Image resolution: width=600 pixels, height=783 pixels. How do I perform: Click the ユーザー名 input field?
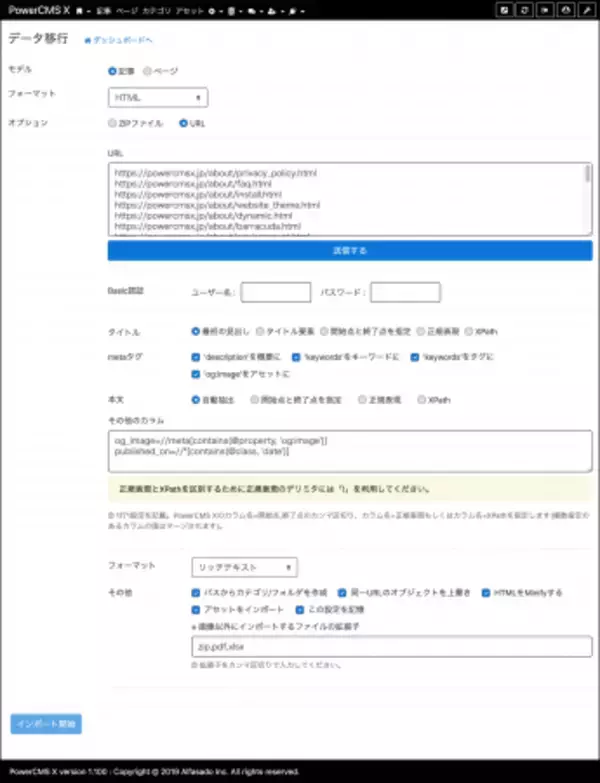click(x=275, y=292)
